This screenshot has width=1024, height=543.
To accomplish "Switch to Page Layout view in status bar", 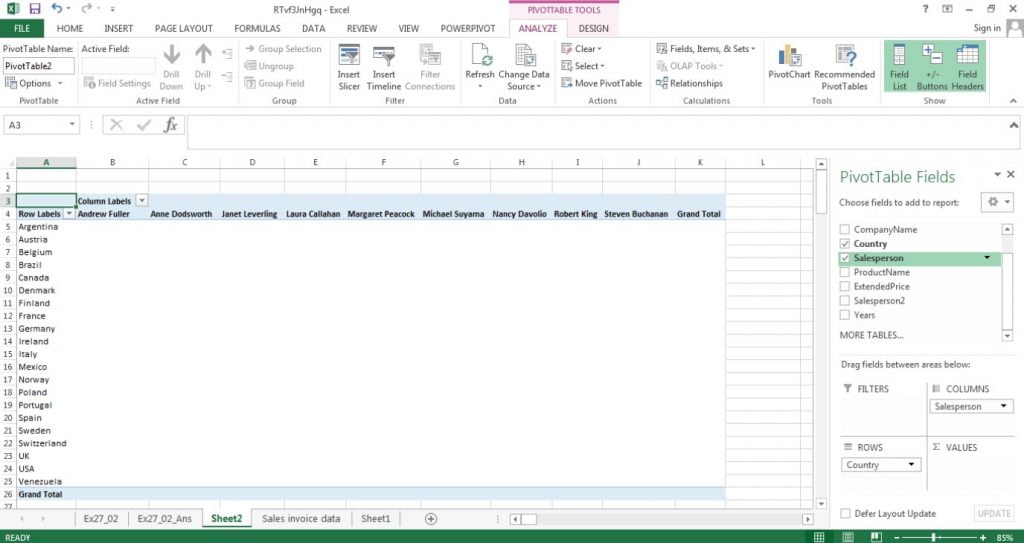I will click(x=848, y=537).
